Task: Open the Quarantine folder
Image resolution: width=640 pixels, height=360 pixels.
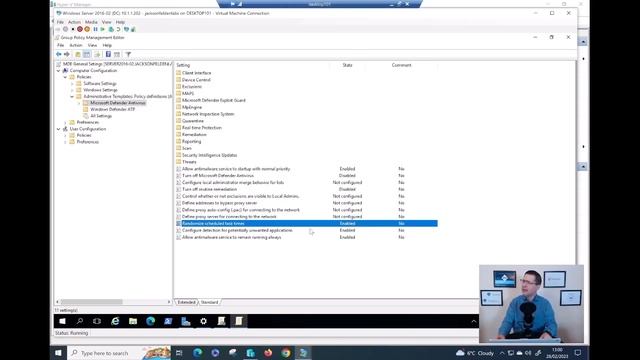Action: coord(193,121)
